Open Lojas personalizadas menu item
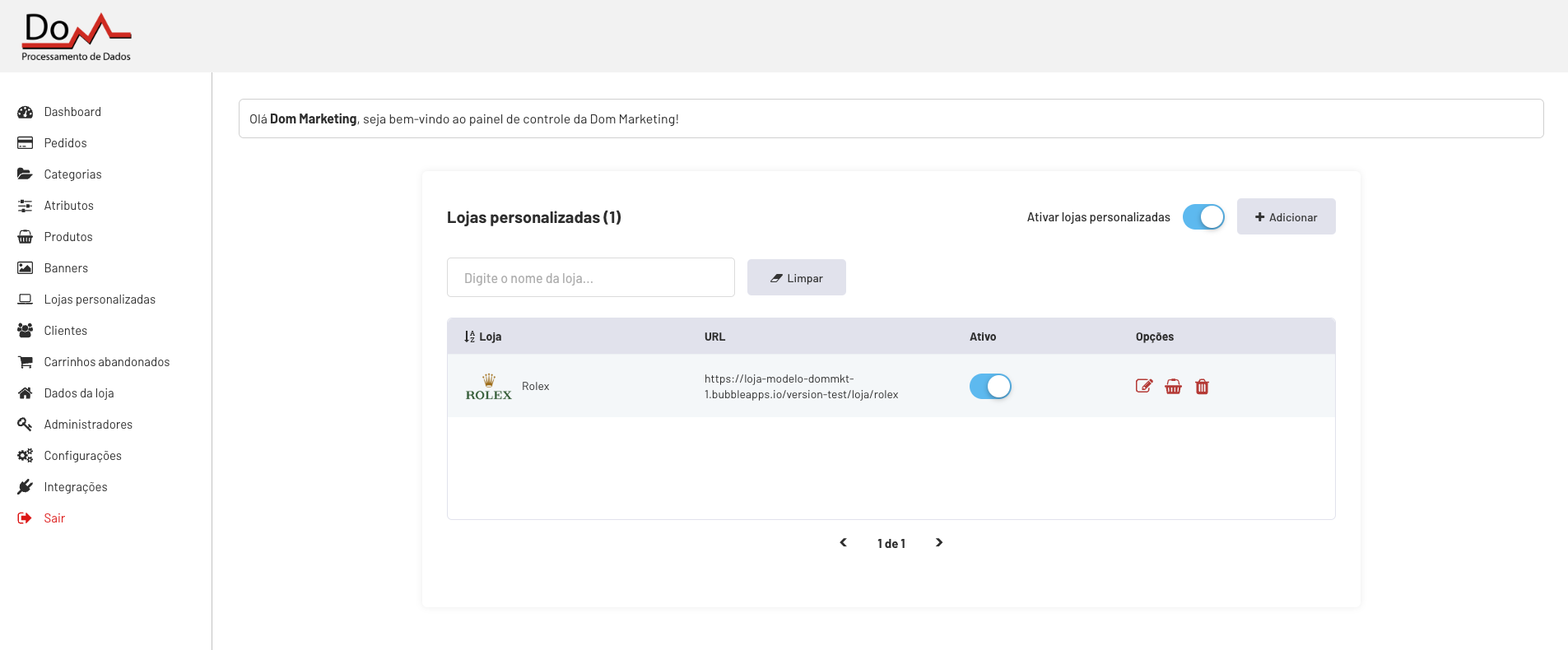1568x650 pixels. click(x=100, y=299)
